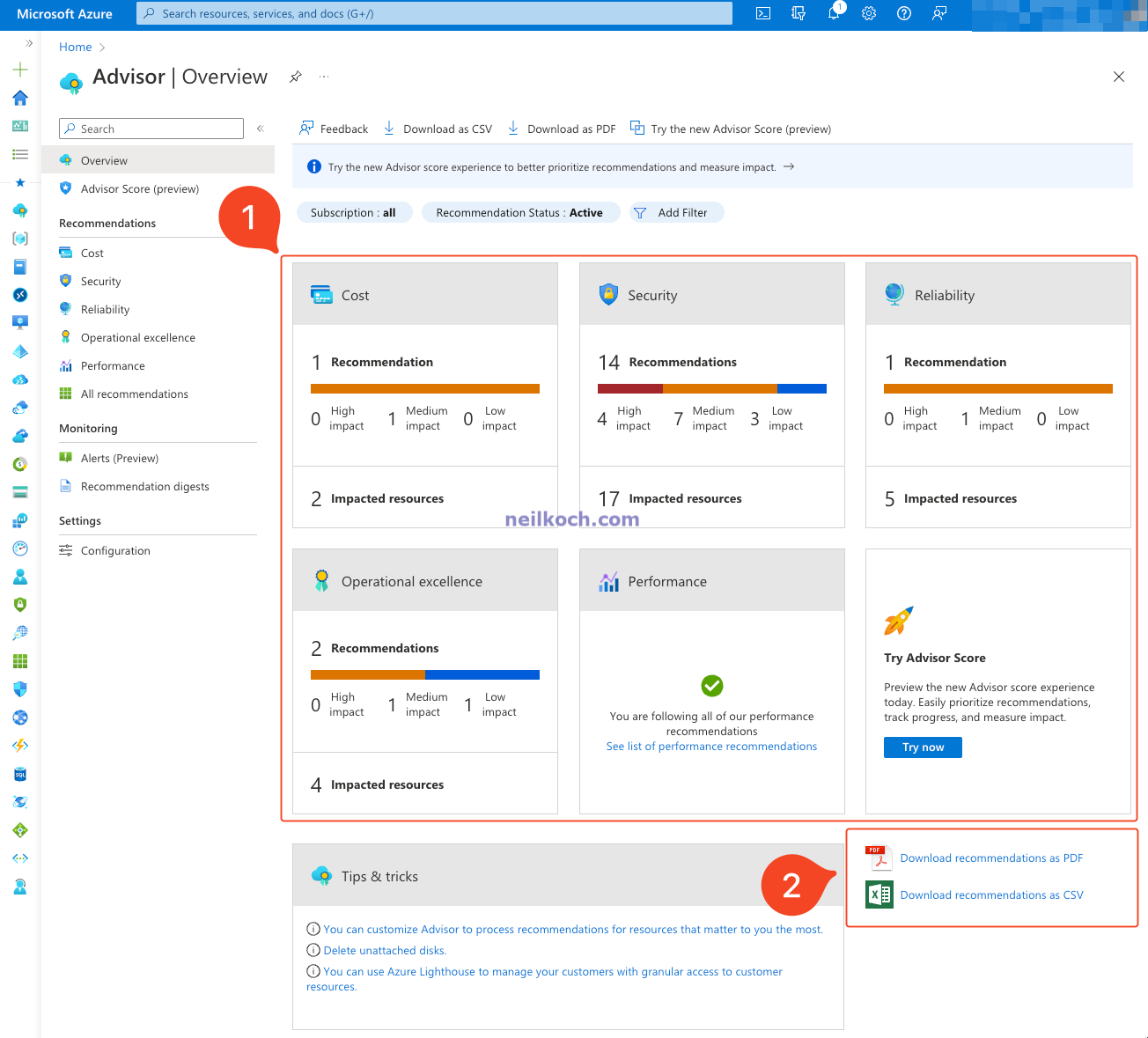Expand the left portal menu chevrons

(28, 42)
